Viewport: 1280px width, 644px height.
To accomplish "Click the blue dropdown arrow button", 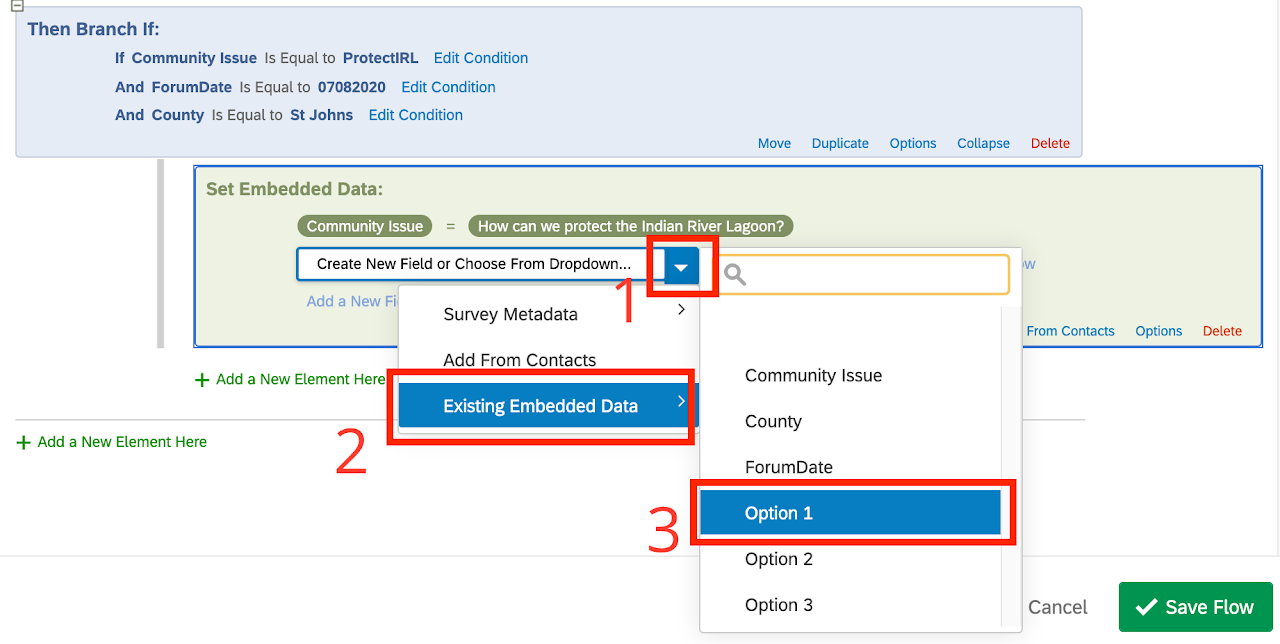I will click(x=681, y=266).
